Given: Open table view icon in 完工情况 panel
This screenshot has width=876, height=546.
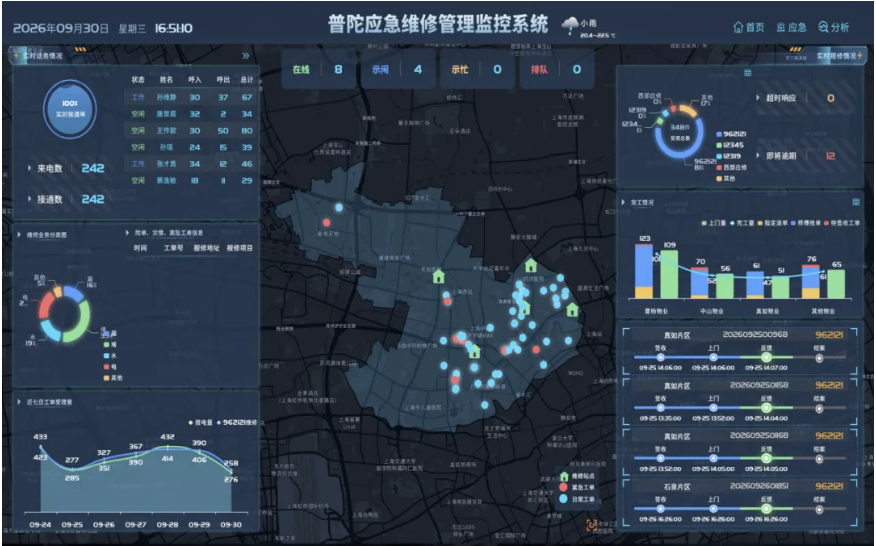Looking at the screenshot, I should click(x=856, y=202).
